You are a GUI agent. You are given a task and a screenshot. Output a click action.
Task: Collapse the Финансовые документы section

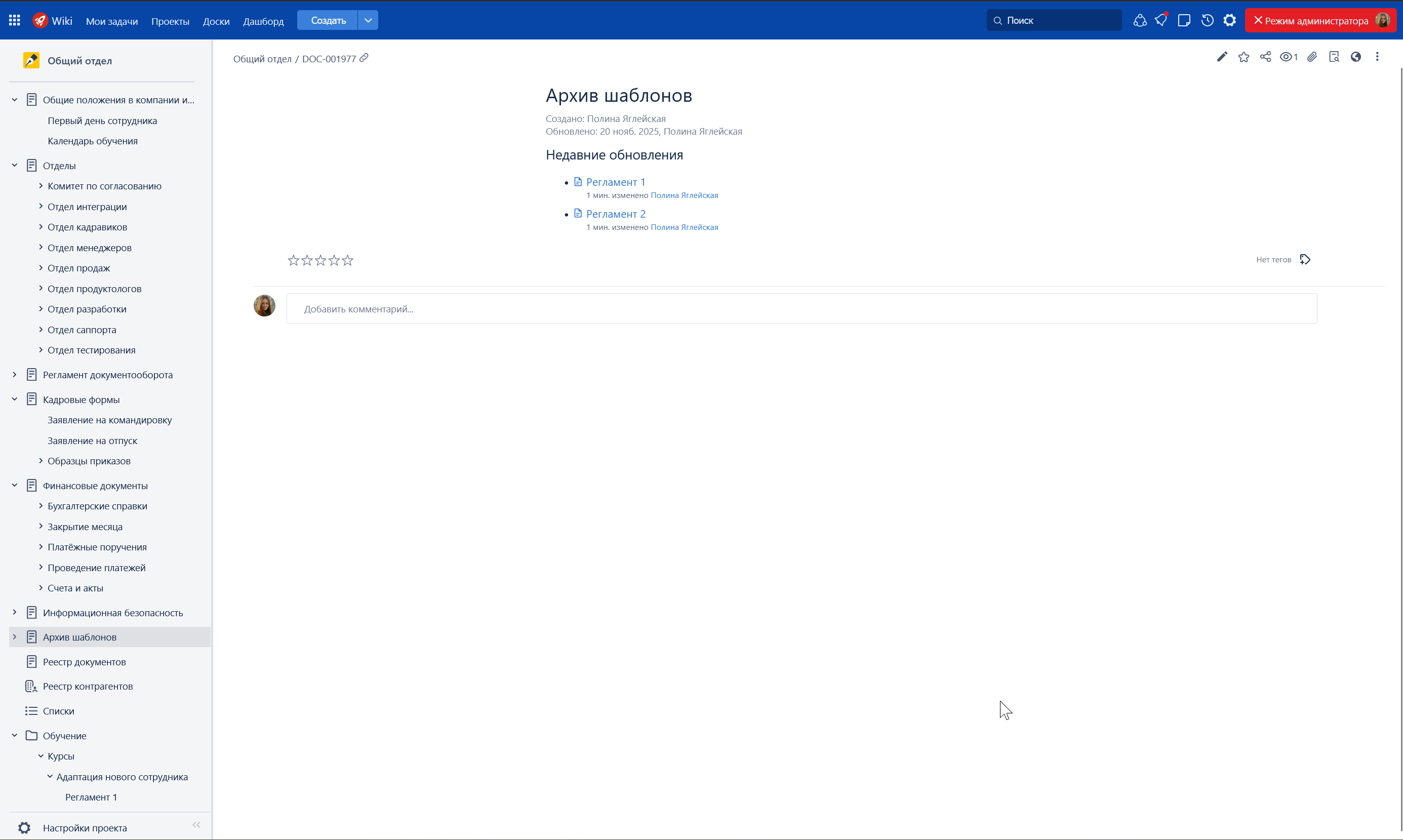tap(15, 485)
